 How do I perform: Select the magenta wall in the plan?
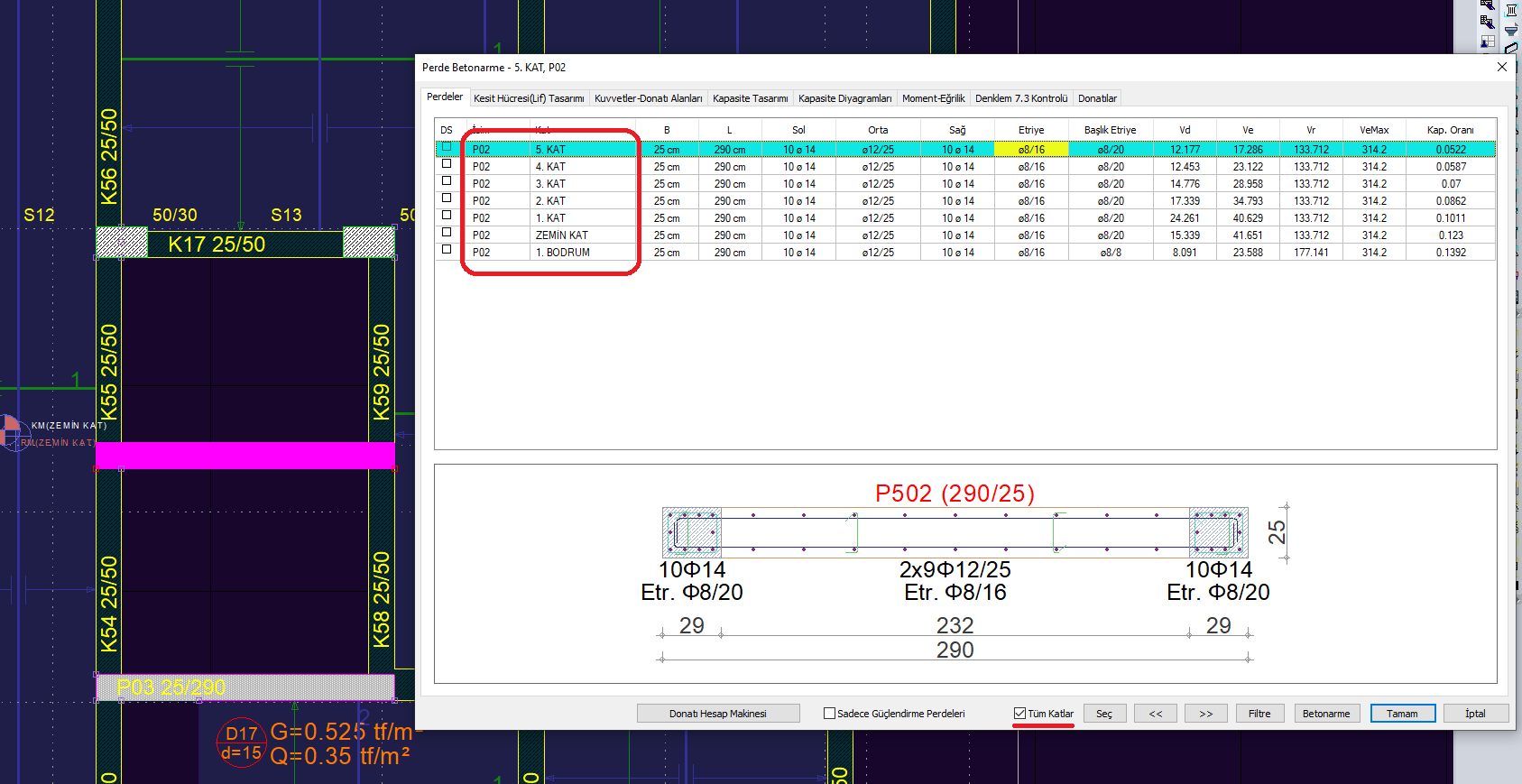(x=244, y=455)
